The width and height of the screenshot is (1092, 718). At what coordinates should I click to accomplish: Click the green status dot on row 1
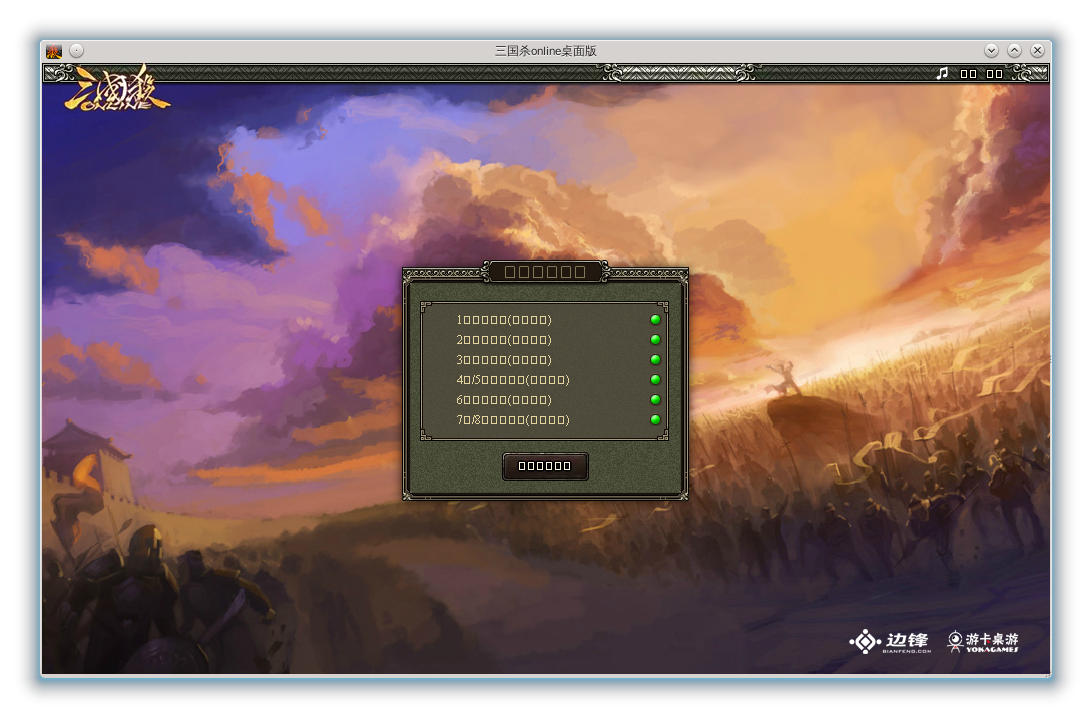[655, 320]
